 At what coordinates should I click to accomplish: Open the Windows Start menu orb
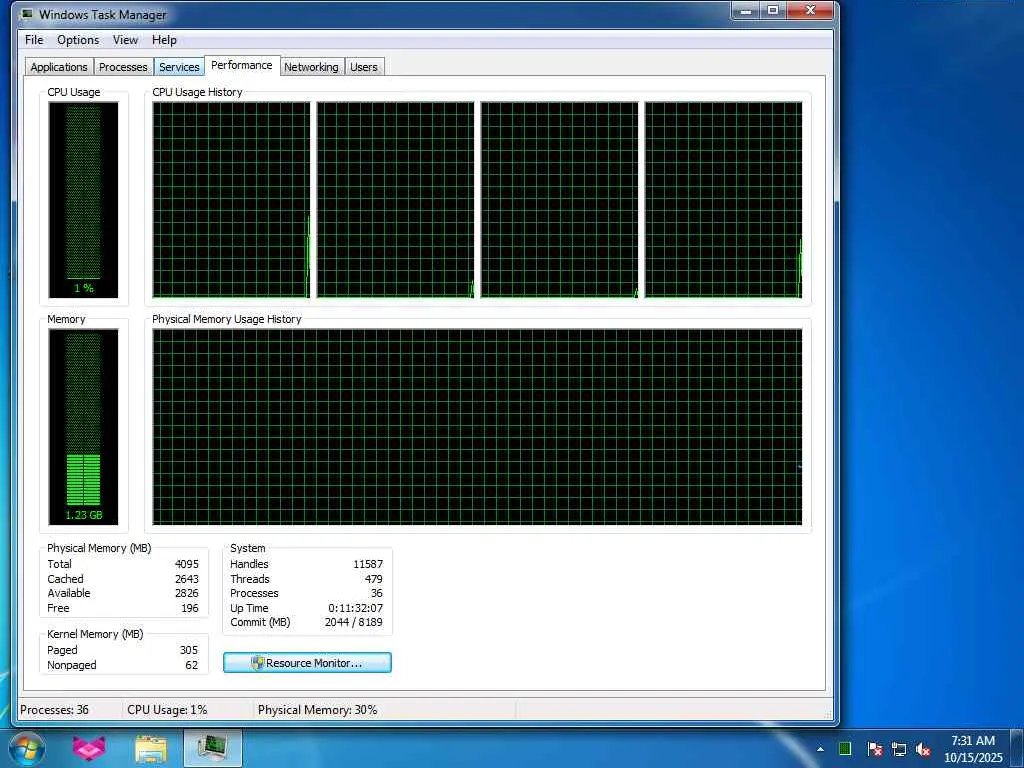(27, 748)
